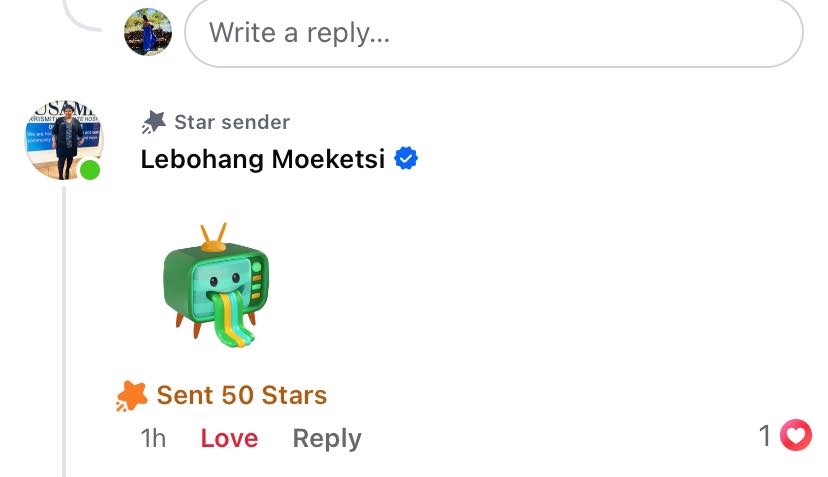This screenshot has height=477, width=828.
Task: Click the green online status dot
Action: pyautogui.click(x=90, y=170)
